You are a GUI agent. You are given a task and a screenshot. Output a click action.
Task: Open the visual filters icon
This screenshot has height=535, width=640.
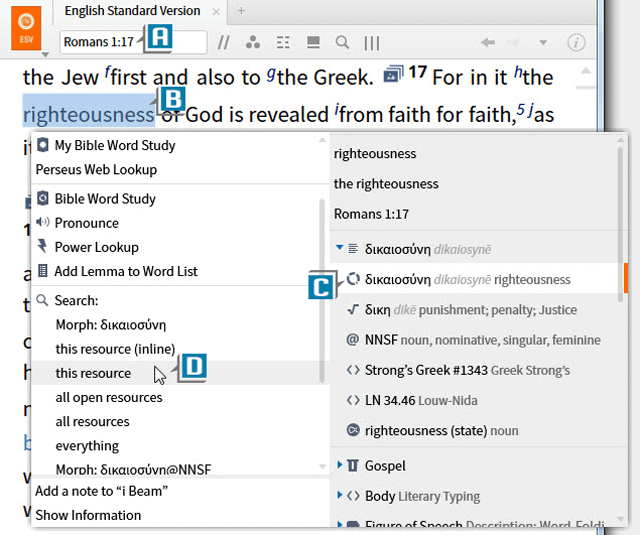253,43
